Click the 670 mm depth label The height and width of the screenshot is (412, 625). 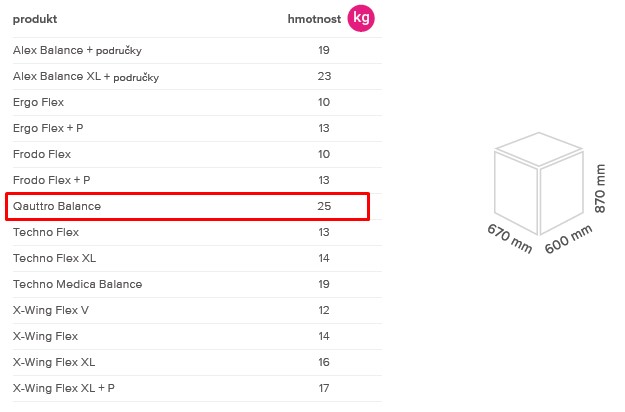510,238
